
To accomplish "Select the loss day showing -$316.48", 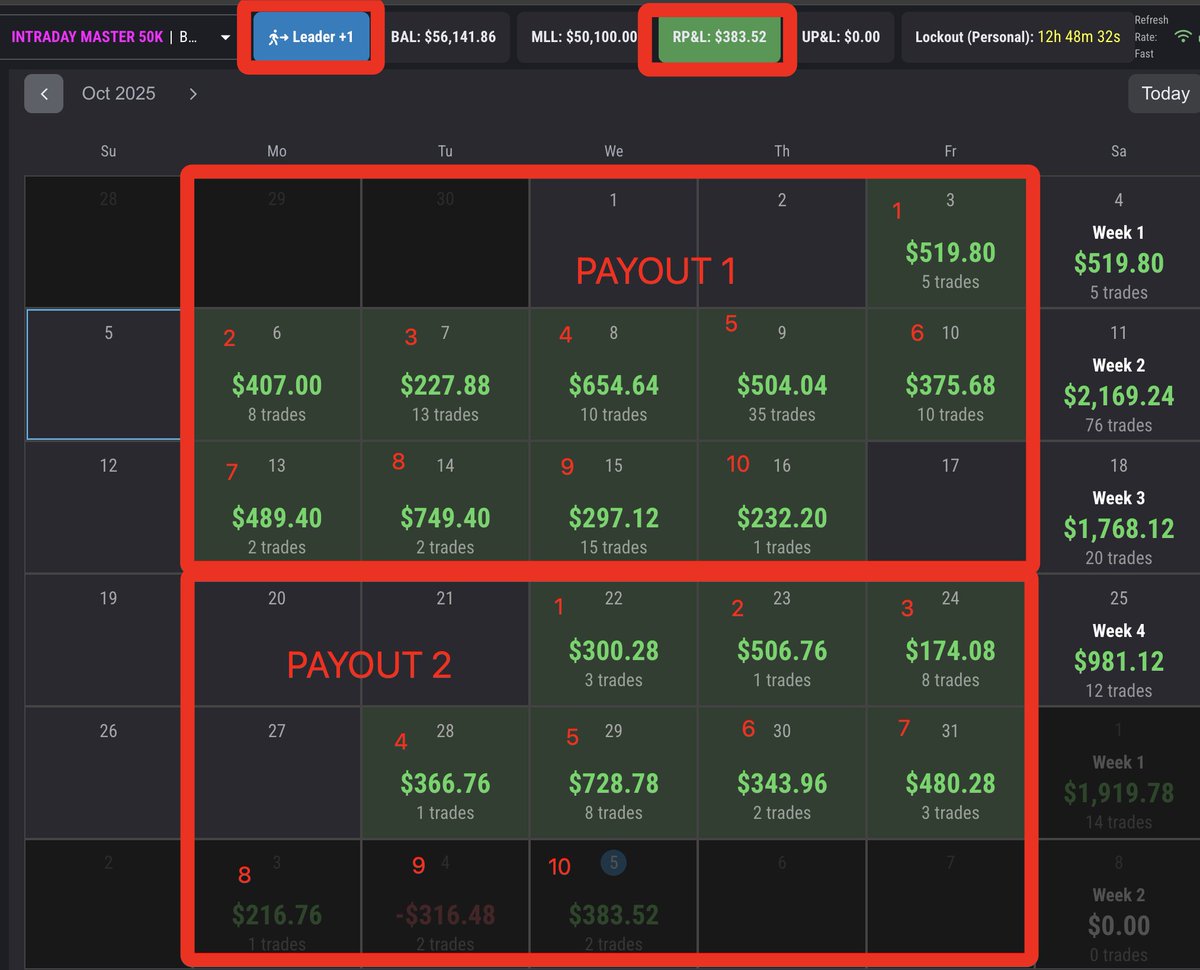I will 445,904.
